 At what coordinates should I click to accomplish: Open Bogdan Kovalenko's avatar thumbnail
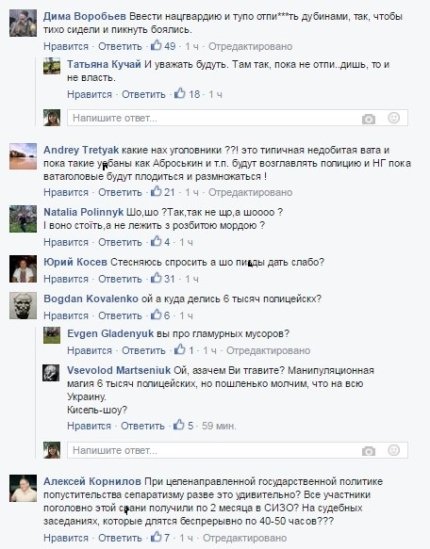[x=23, y=306]
